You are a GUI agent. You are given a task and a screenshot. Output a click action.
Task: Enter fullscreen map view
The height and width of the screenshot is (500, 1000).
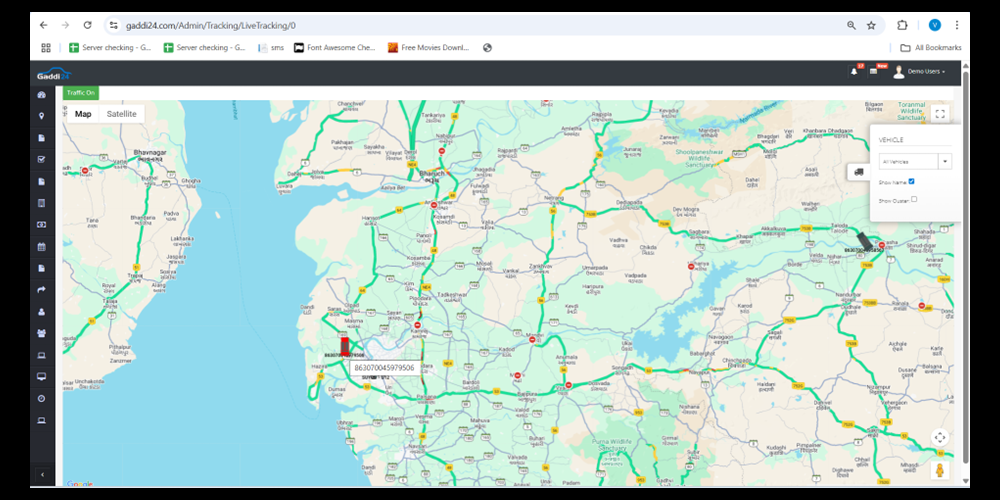[x=939, y=114]
